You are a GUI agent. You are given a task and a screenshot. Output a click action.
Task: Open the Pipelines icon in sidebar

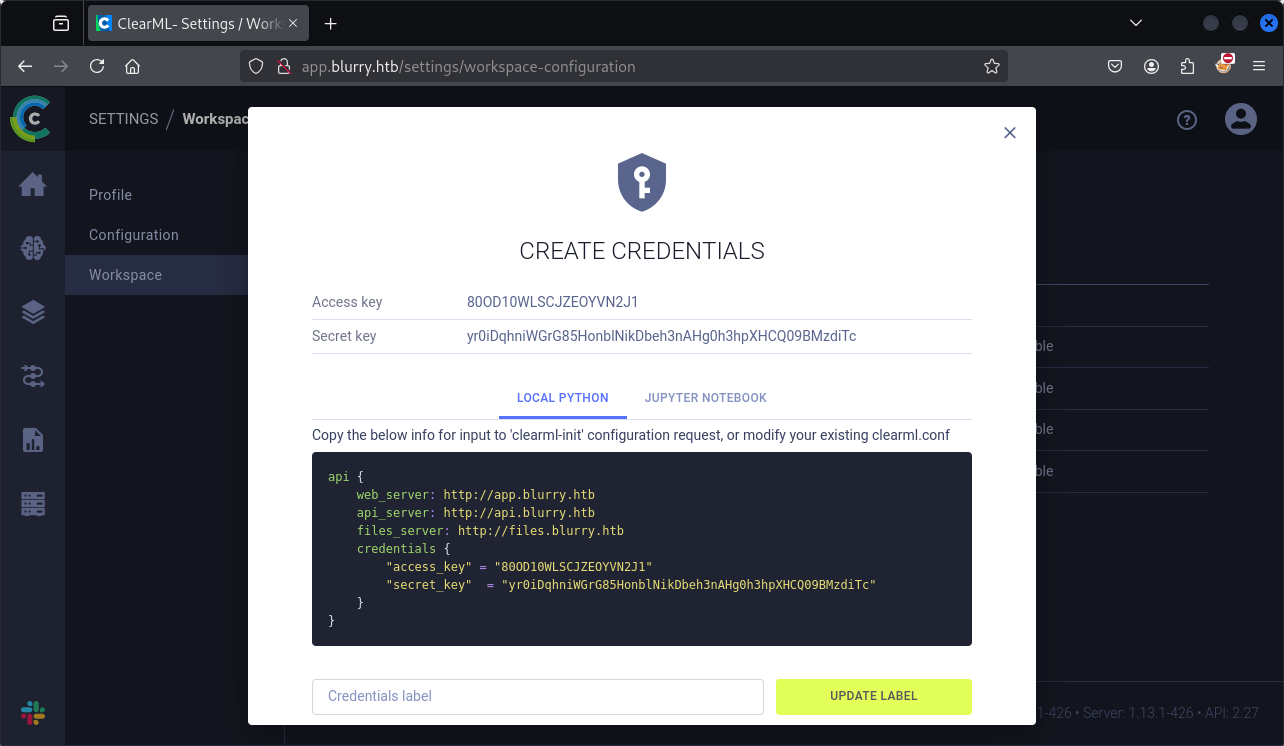pos(33,376)
